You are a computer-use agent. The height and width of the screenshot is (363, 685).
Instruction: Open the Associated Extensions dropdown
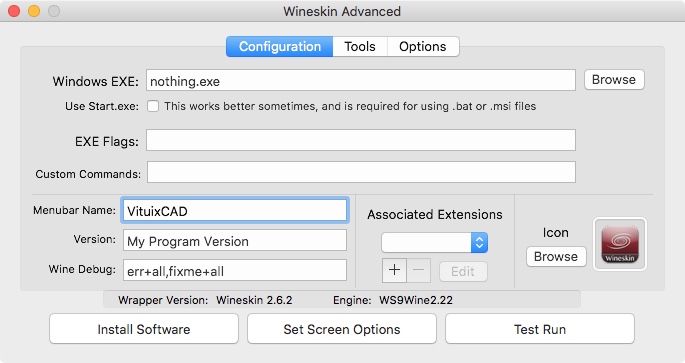click(435, 242)
